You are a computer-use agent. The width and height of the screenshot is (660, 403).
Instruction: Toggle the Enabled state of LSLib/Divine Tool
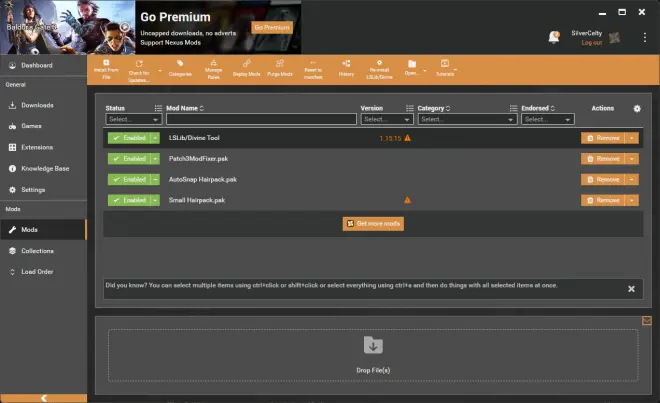click(x=128, y=138)
